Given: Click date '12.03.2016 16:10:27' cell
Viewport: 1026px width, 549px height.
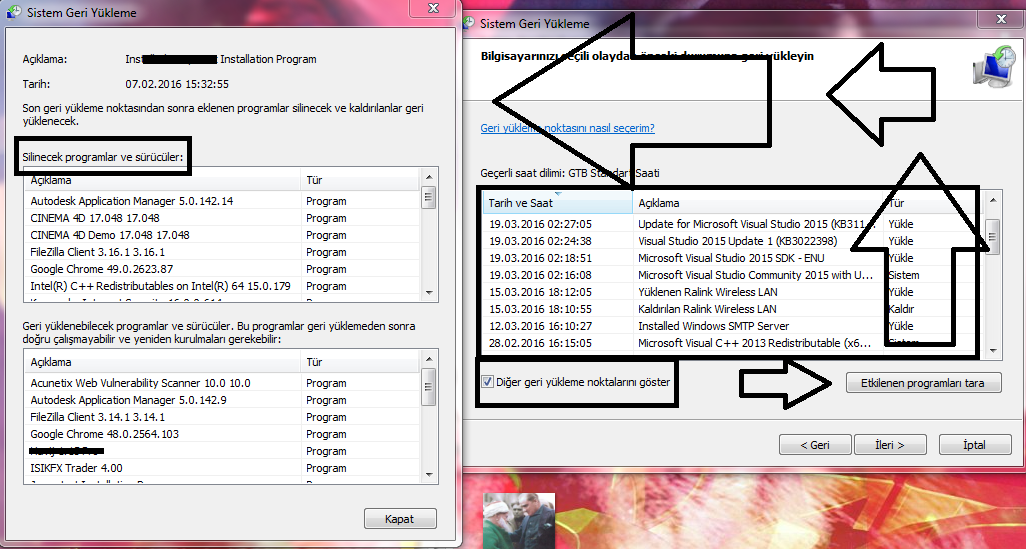Looking at the screenshot, I should (x=540, y=326).
